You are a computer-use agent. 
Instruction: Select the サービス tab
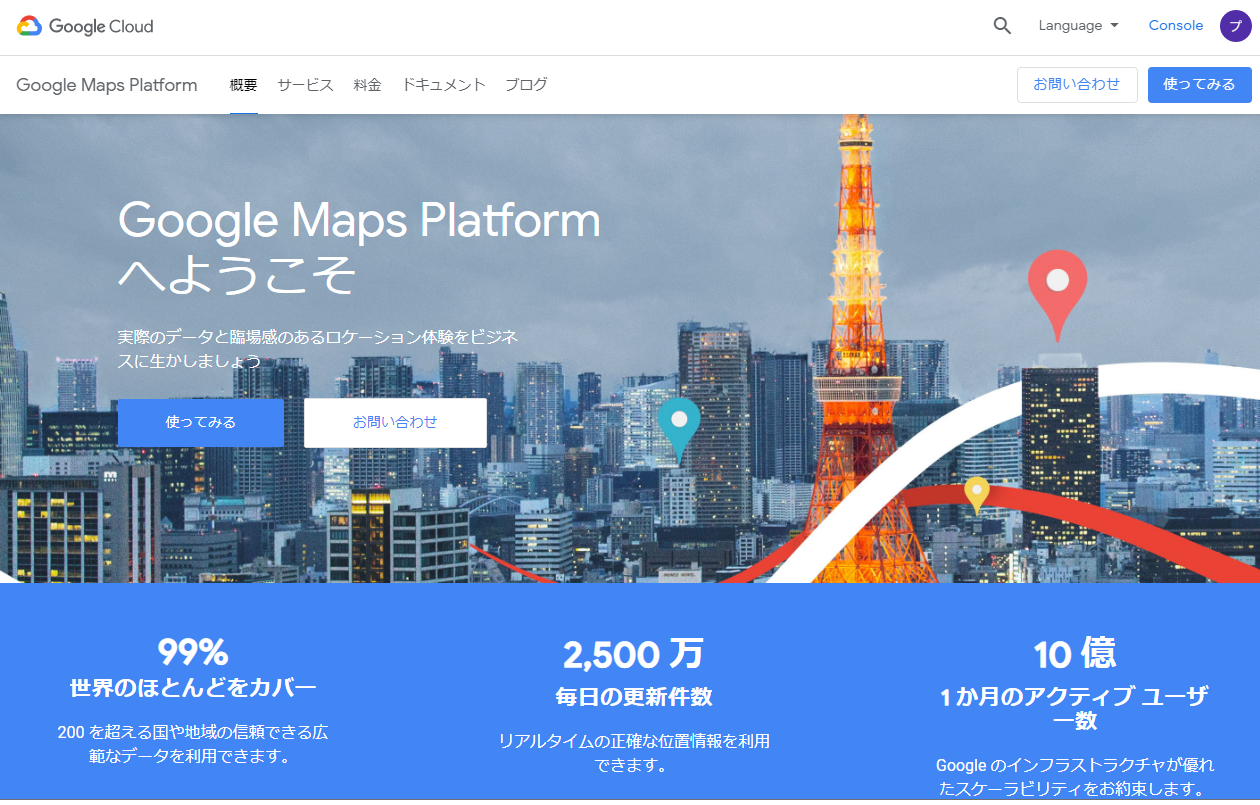(305, 85)
